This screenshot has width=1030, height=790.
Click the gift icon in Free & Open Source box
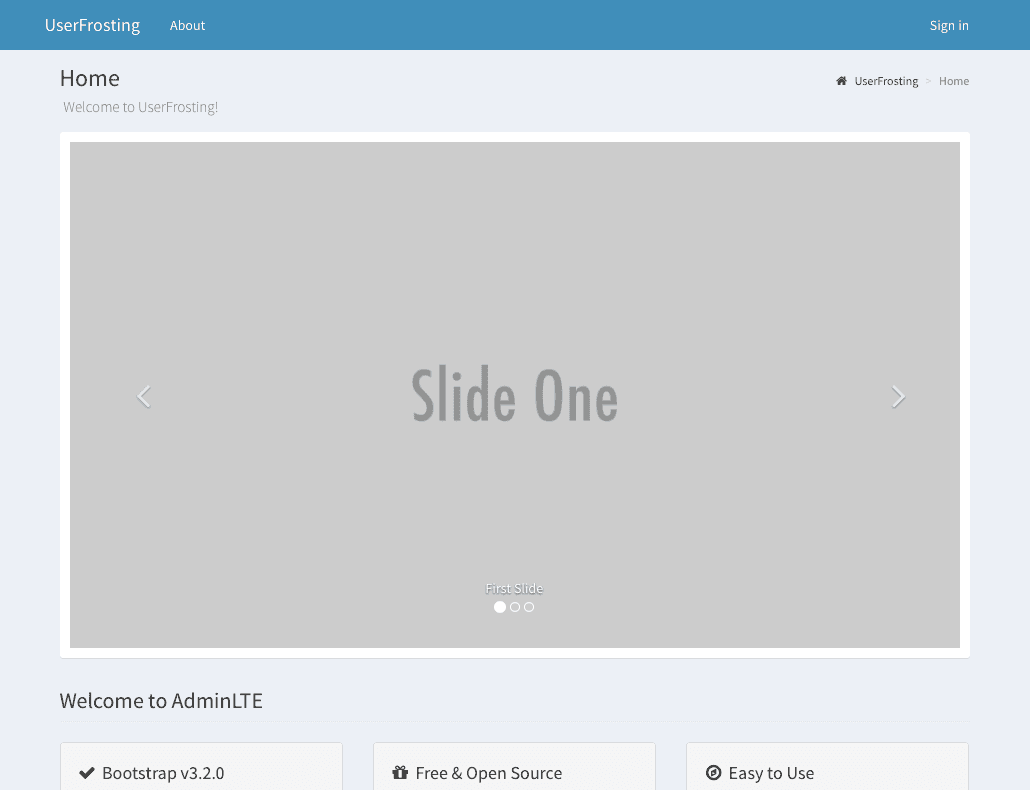(x=400, y=772)
